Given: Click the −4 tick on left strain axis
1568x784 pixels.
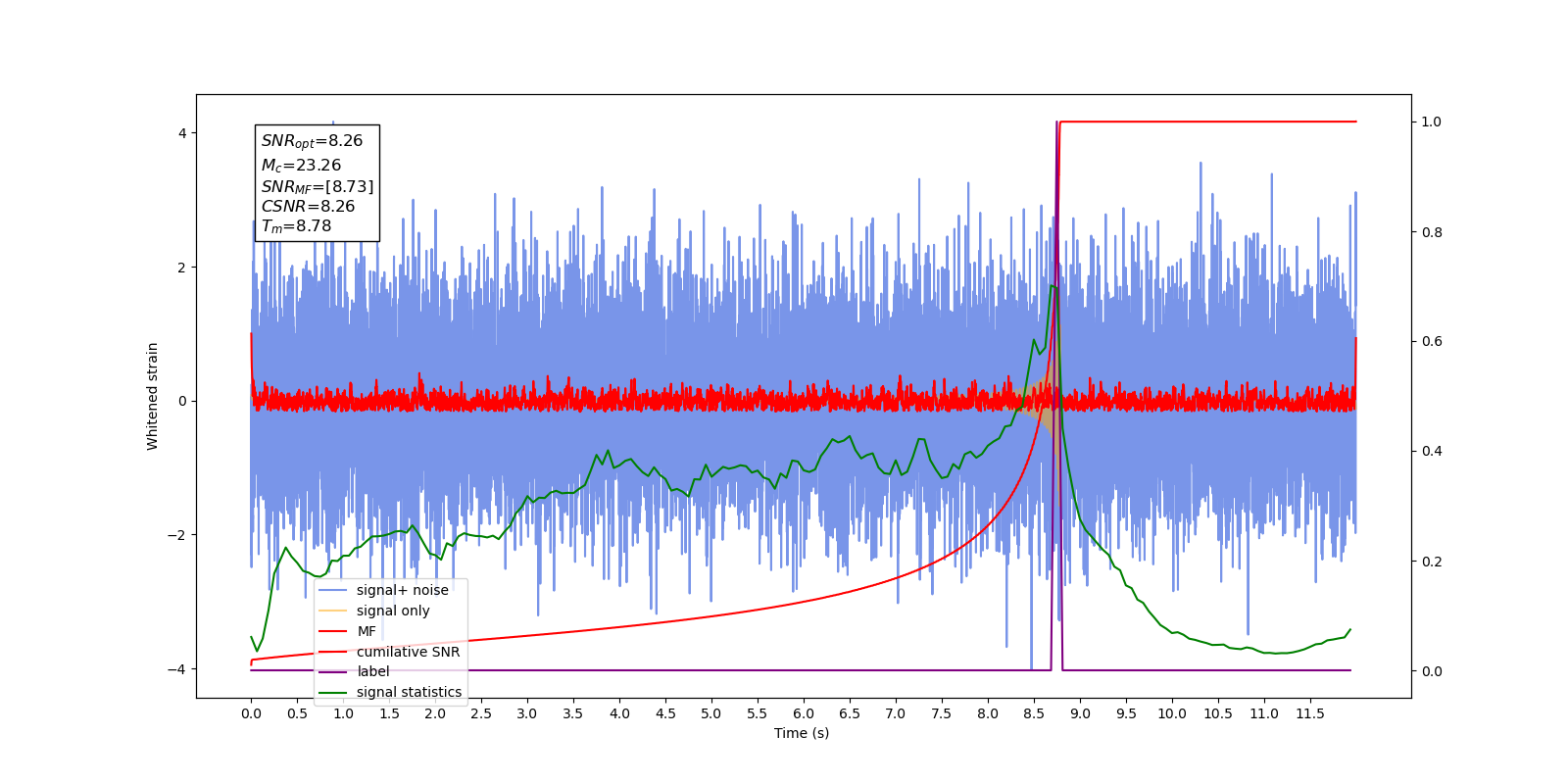Looking at the screenshot, I should (x=176, y=669).
